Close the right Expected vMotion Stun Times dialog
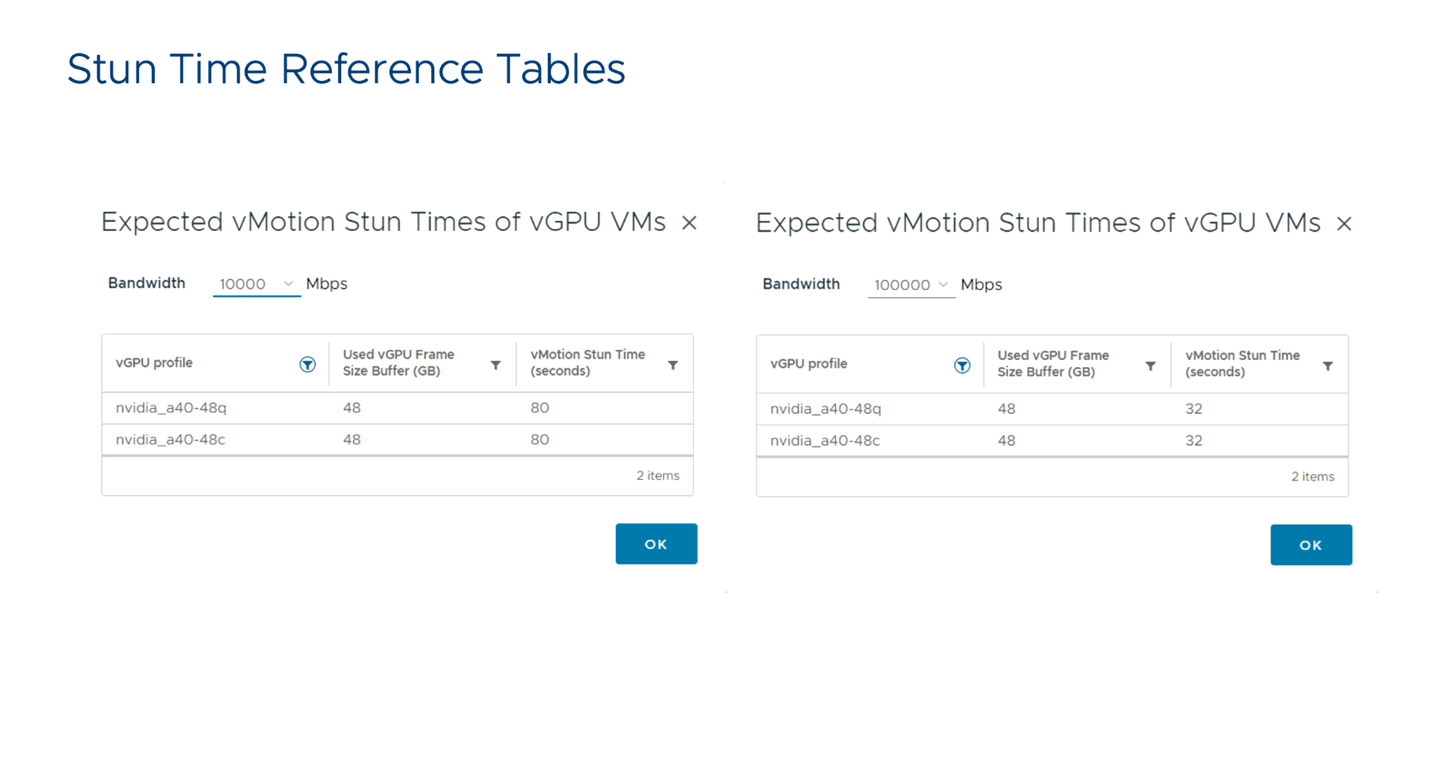Screen dimensions: 1430x762 click(1344, 223)
